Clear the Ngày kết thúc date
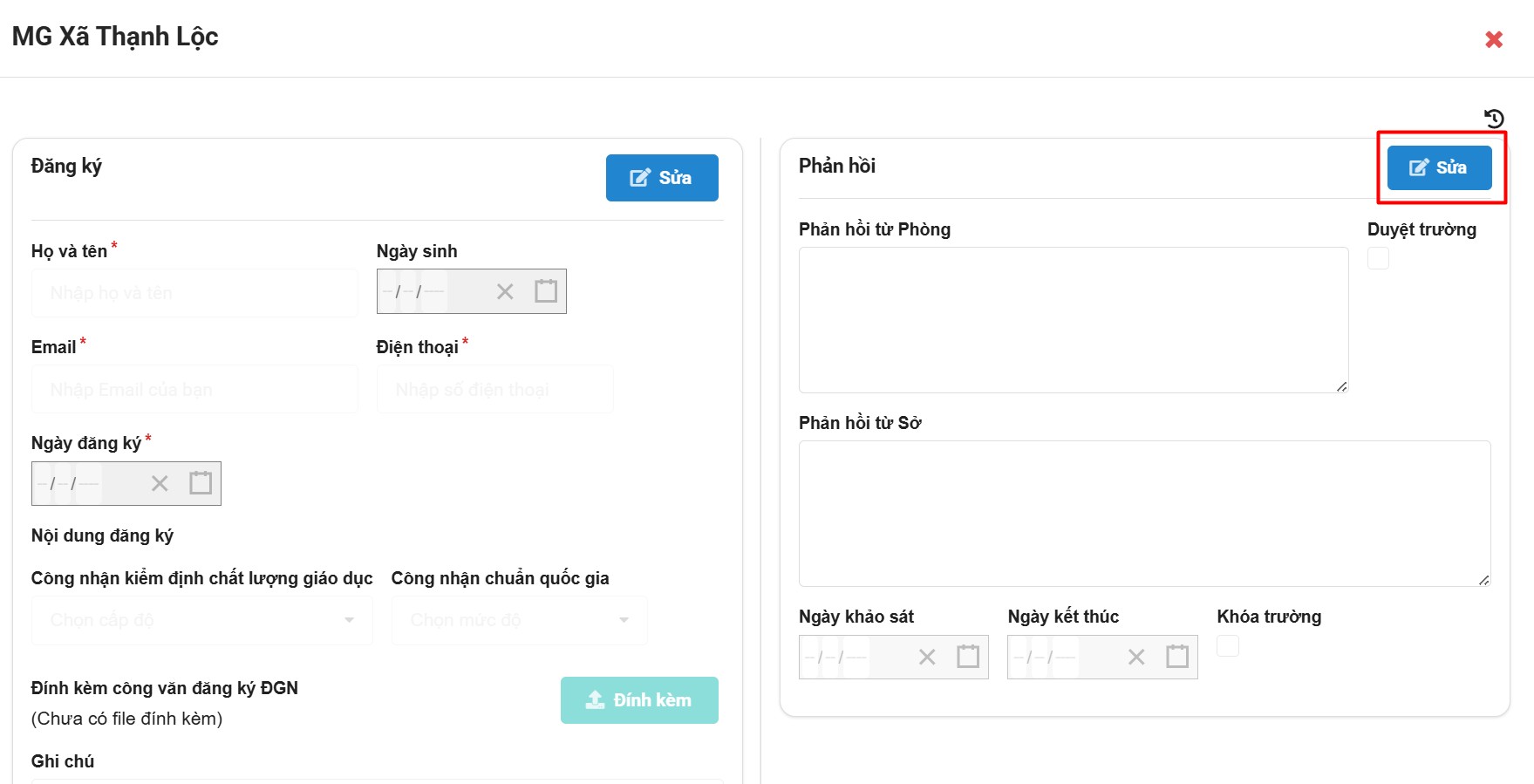 coord(1136,657)
